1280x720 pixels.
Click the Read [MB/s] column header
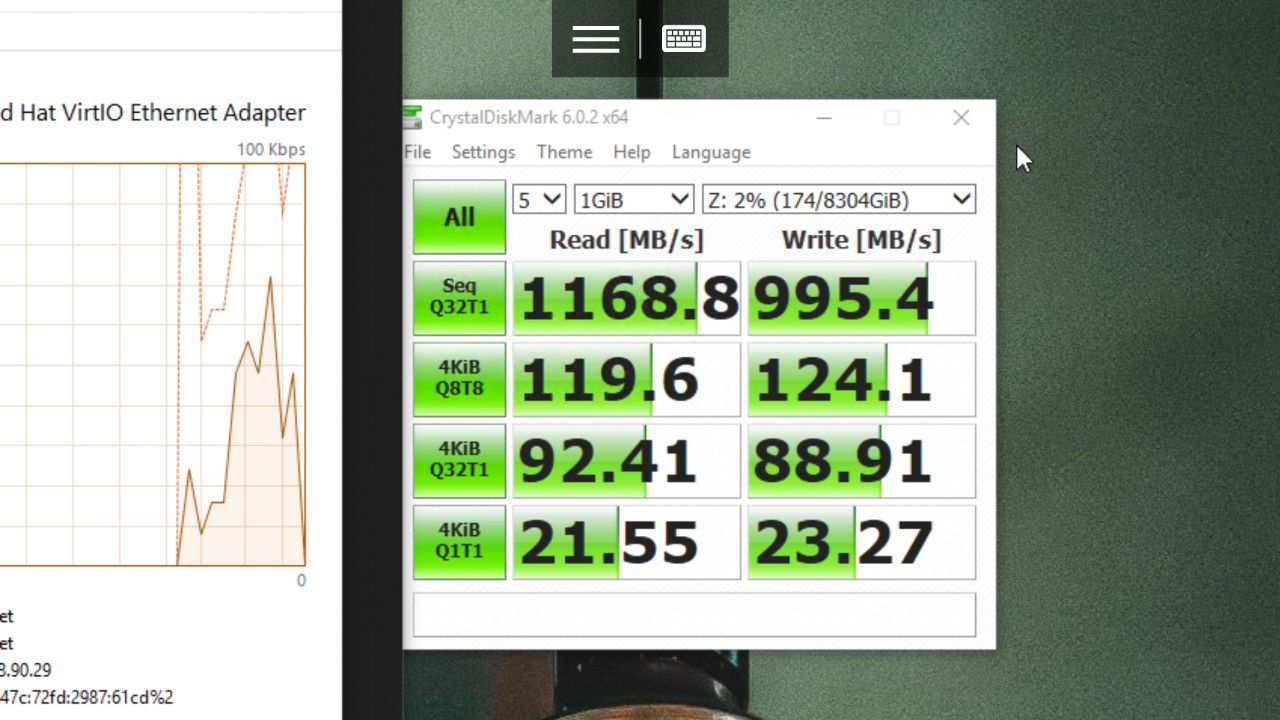click(x=627, y=240)
